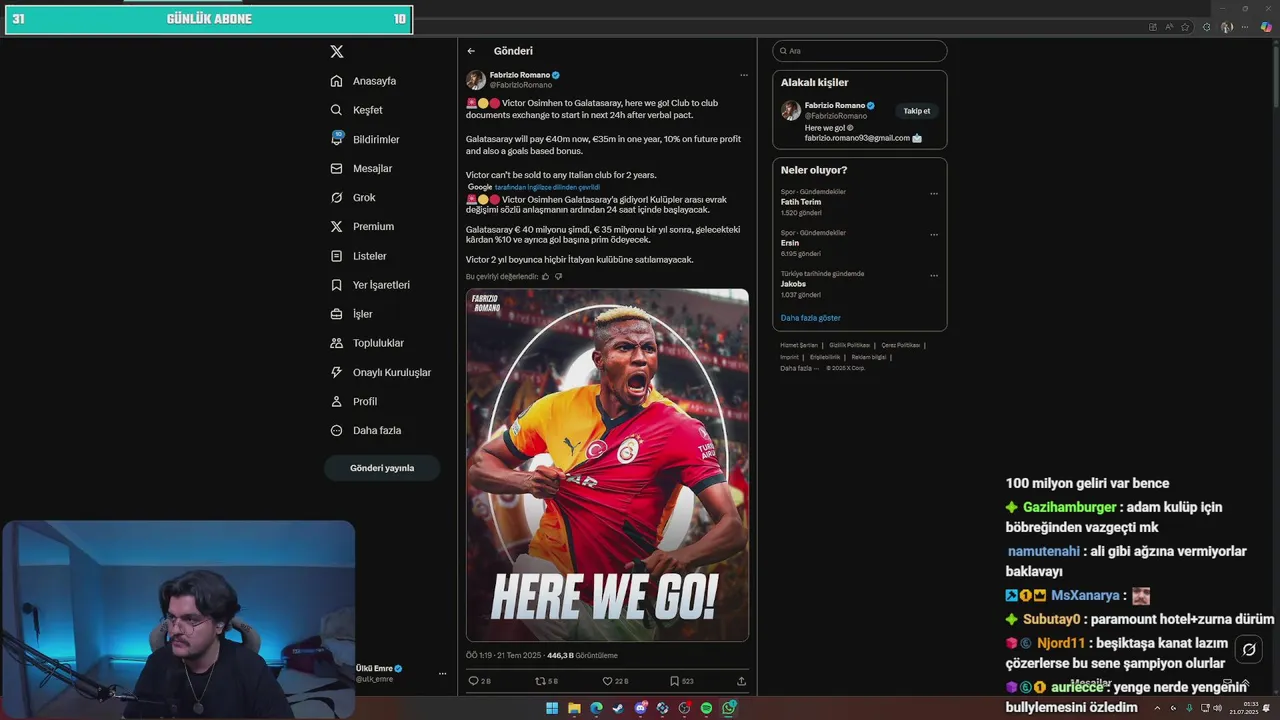
Task: Click the X logo in sidebar
Action: point(337,51)
